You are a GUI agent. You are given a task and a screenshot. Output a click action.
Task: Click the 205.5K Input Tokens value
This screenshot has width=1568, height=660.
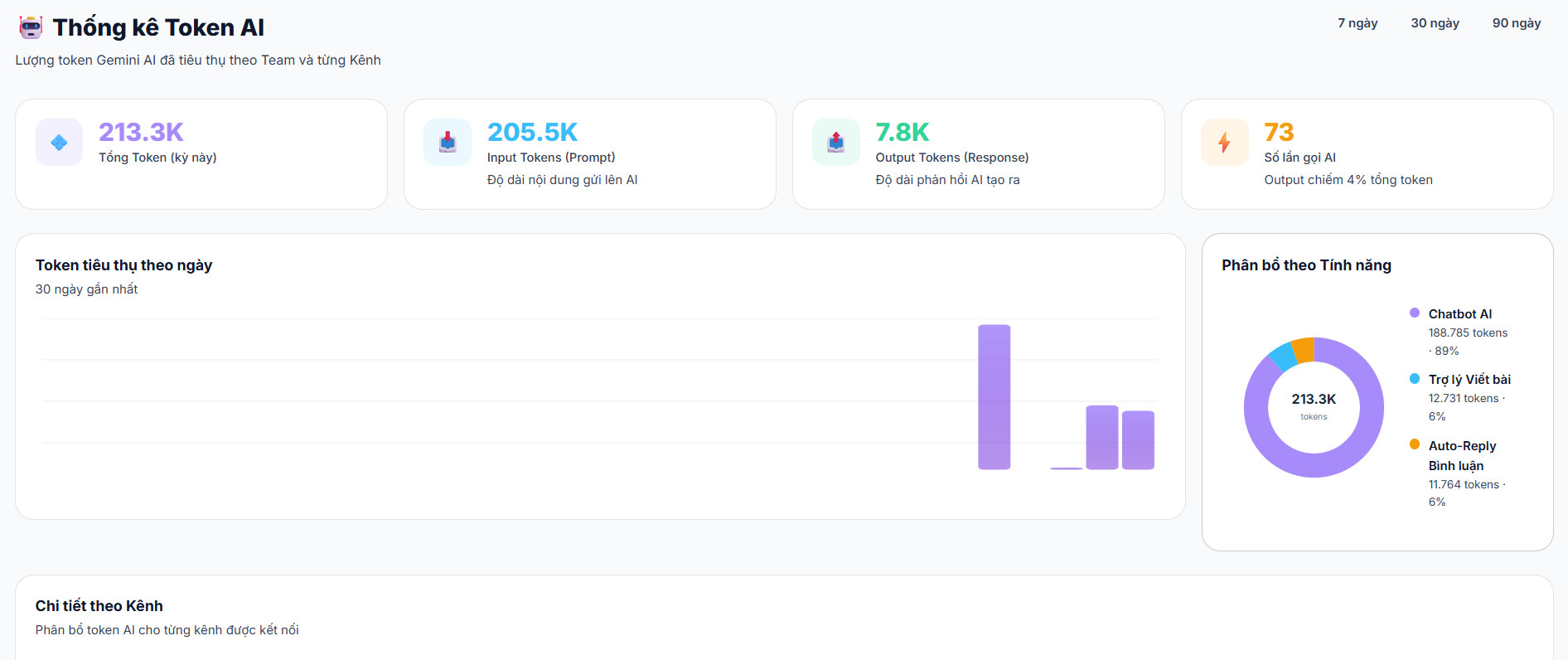(x=532, y=132)
